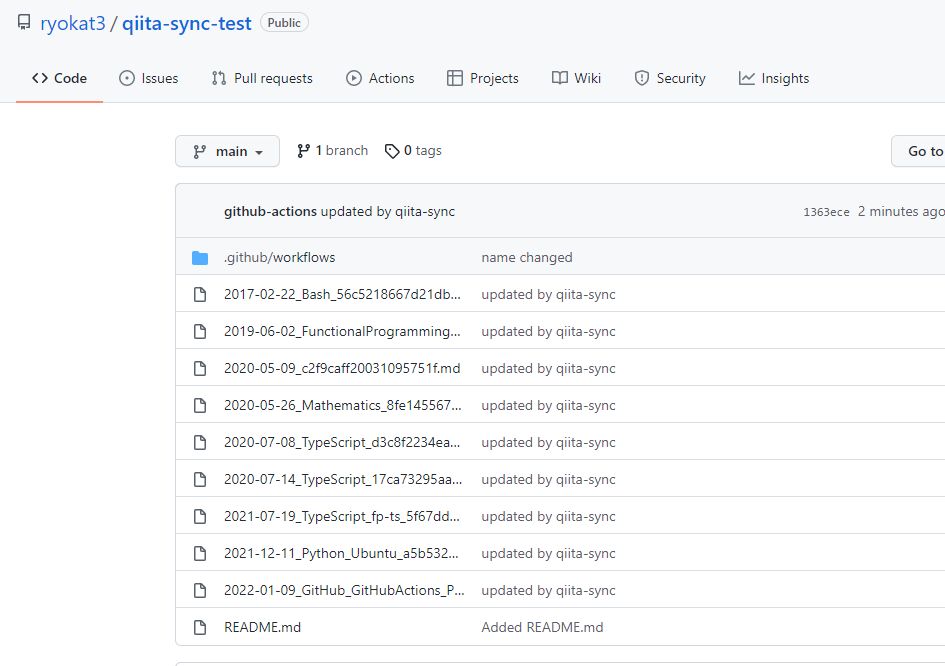Click the Go to file button
Image resolution: width=945 pixels, height=666 pixels.
click(918, 151)
